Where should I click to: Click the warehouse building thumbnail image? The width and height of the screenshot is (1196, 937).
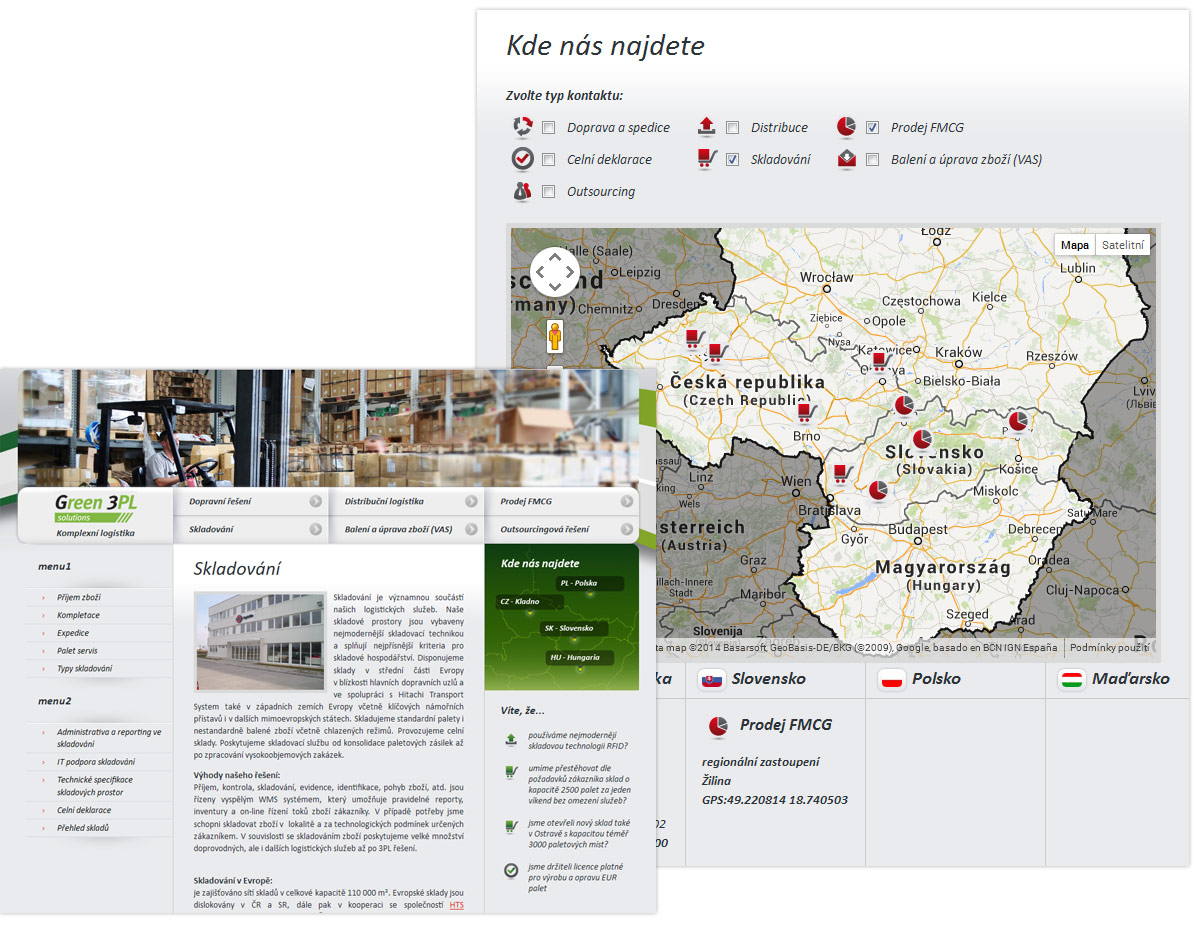260,641
